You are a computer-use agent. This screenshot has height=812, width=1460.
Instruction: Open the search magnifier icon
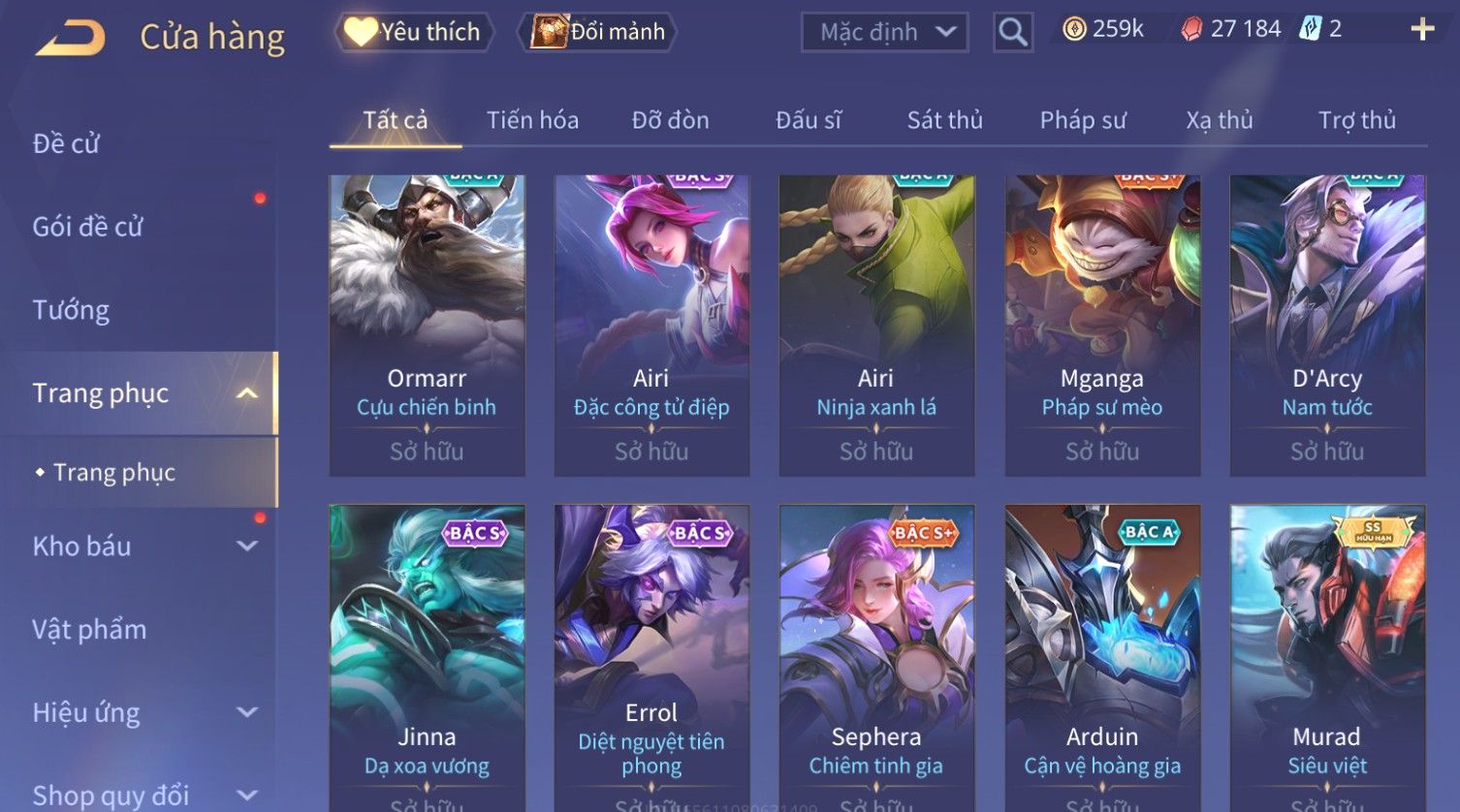coord(1013,33)
